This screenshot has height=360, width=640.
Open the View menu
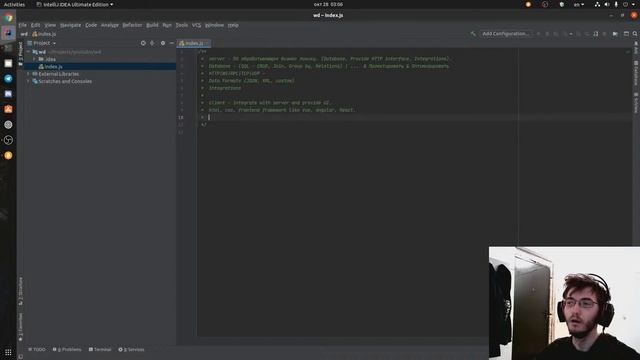[50, 25]
